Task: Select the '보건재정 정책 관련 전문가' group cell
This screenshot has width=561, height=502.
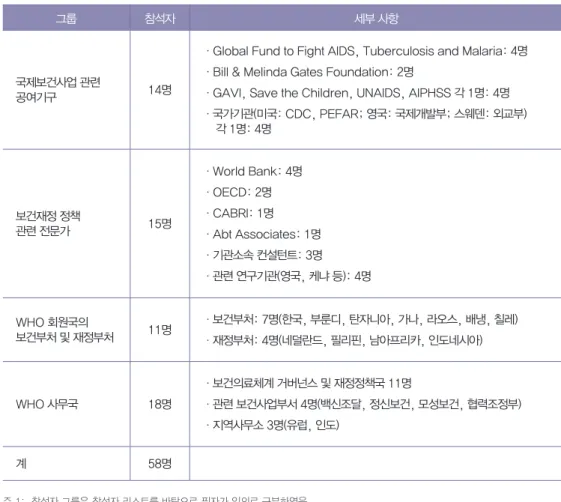Action: pos(48,223)
